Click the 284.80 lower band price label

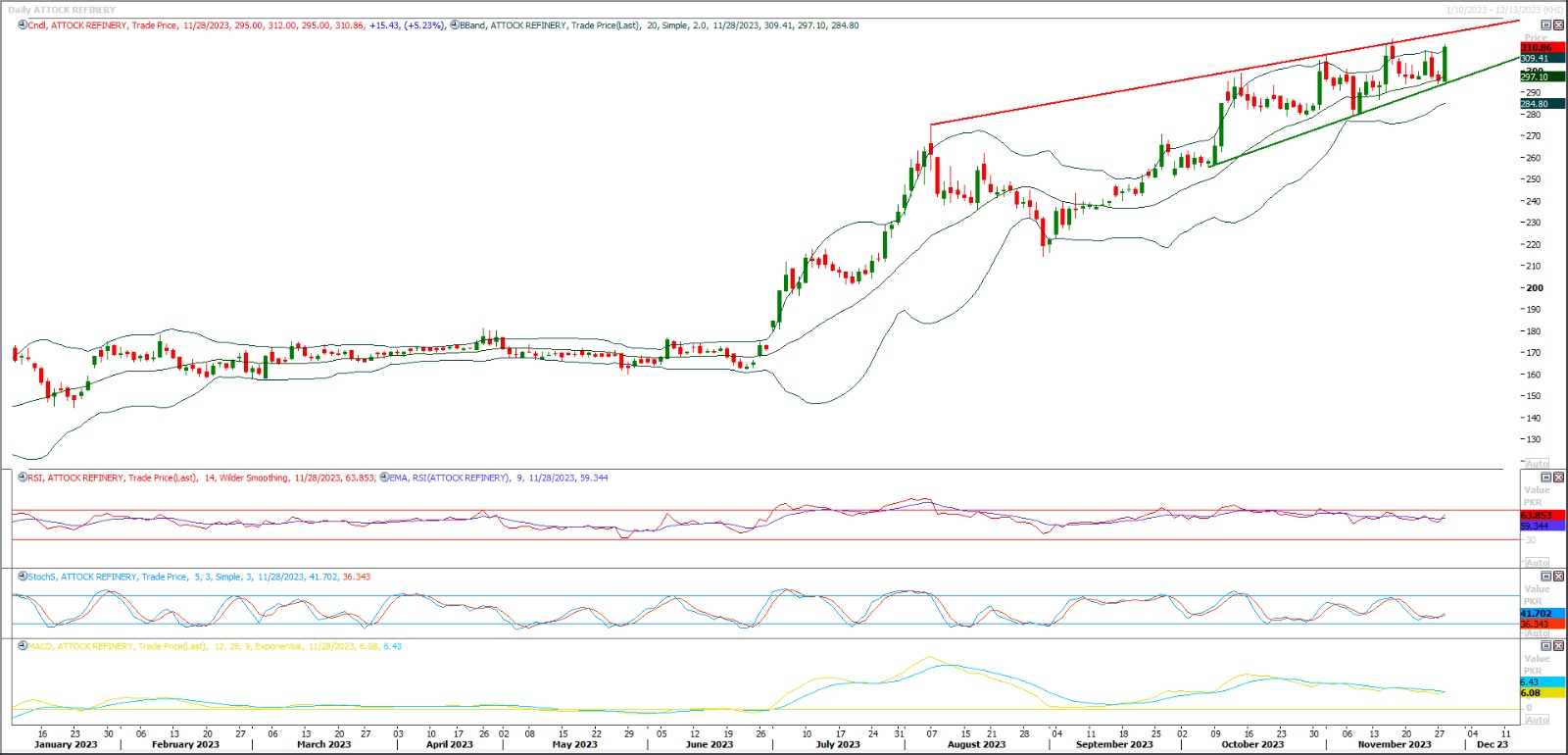coord(1543,104)
